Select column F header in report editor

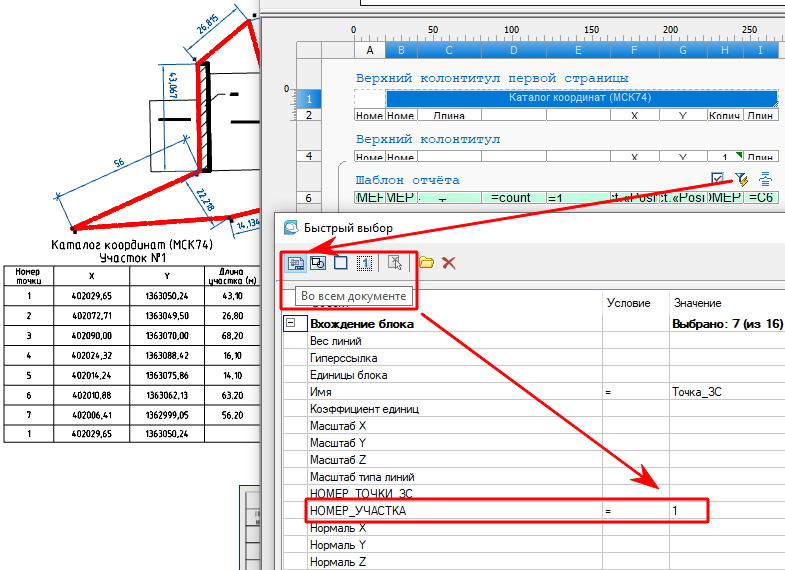[634, 50]
